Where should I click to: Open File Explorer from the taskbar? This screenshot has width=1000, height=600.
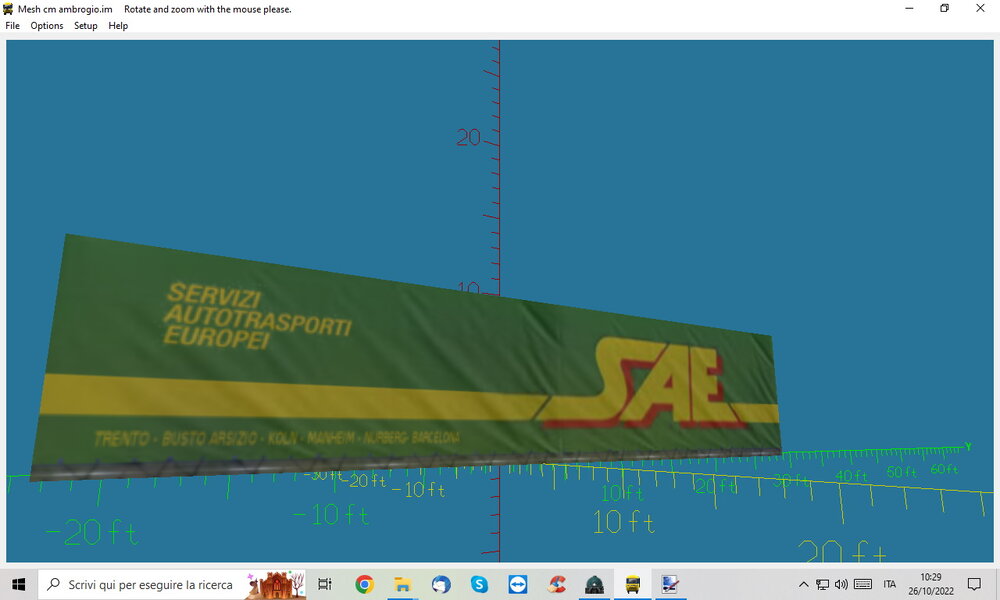pyautogui.click(x=402, y=584)
